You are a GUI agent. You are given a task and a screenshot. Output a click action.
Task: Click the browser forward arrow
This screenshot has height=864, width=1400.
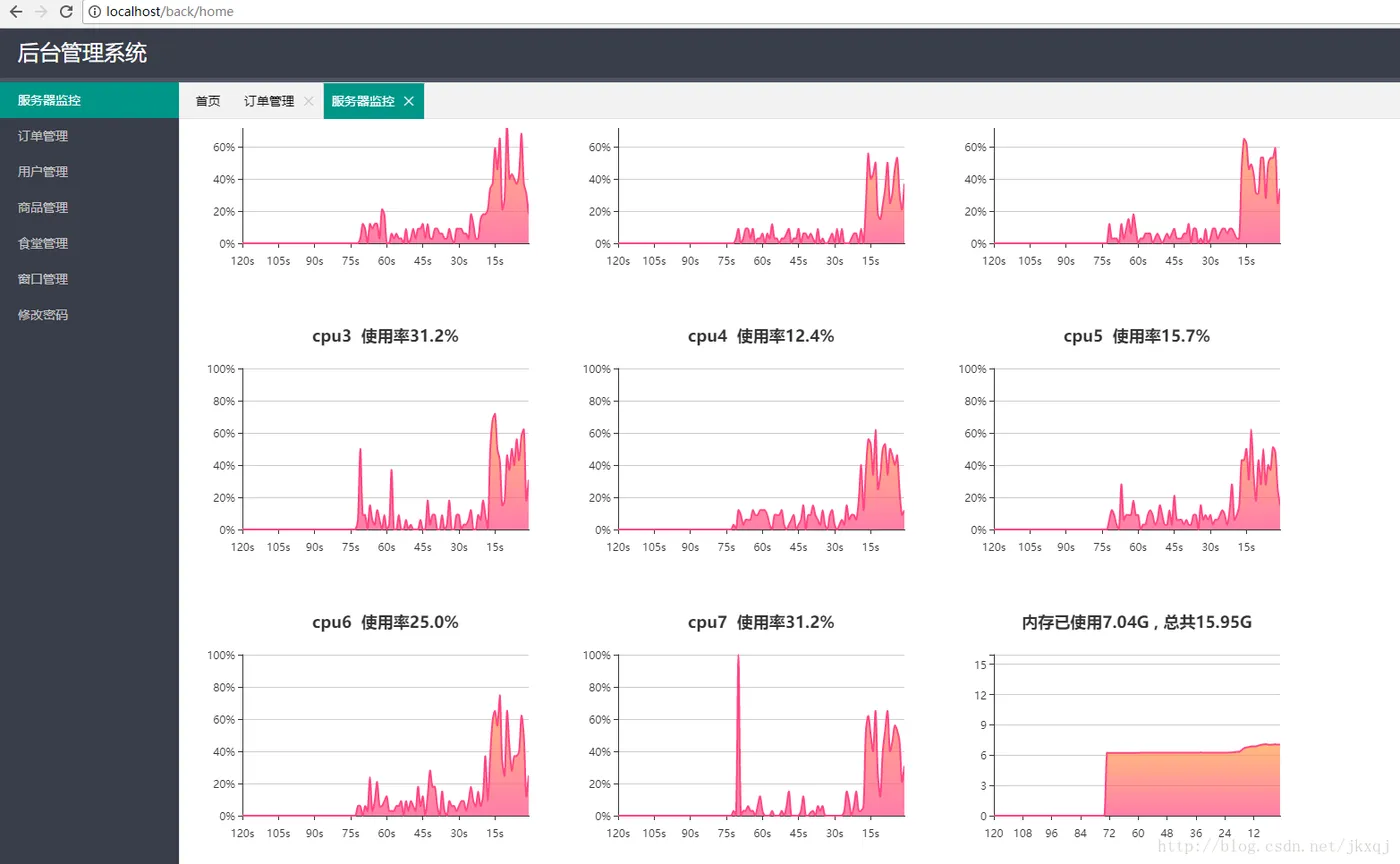point(41,12)
